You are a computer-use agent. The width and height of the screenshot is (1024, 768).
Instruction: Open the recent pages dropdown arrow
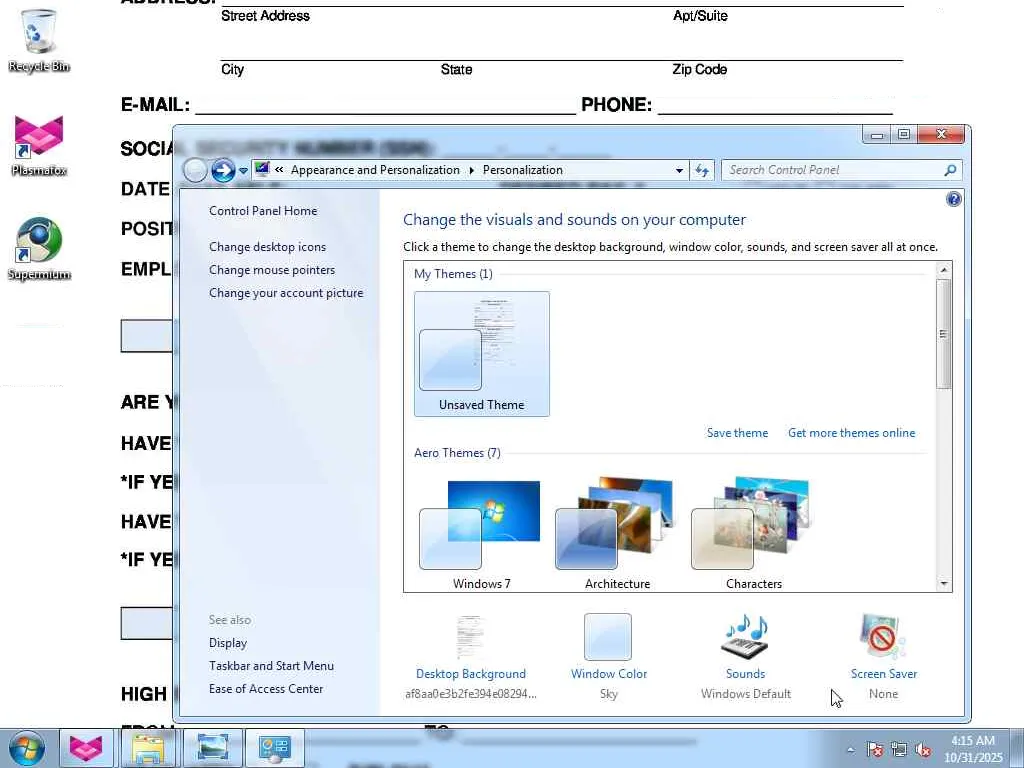pyautogui.click(x=243, y=170)
